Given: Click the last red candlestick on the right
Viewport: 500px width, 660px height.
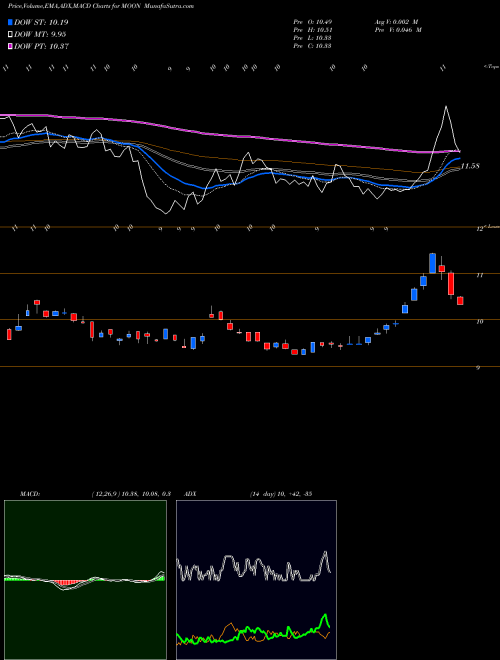Looking at the screenshot, I should coord(460,301).
